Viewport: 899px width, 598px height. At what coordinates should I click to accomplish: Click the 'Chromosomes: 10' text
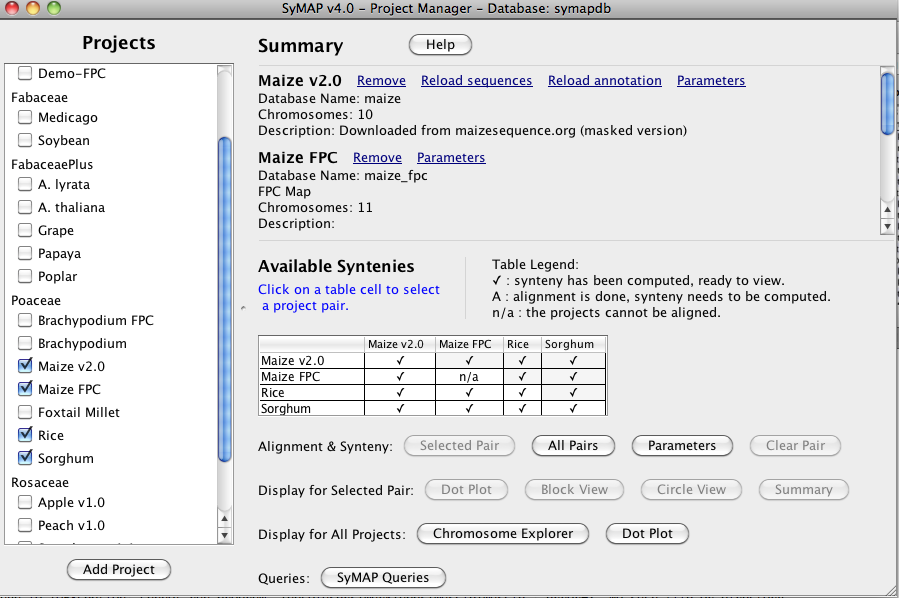[315, 115]
